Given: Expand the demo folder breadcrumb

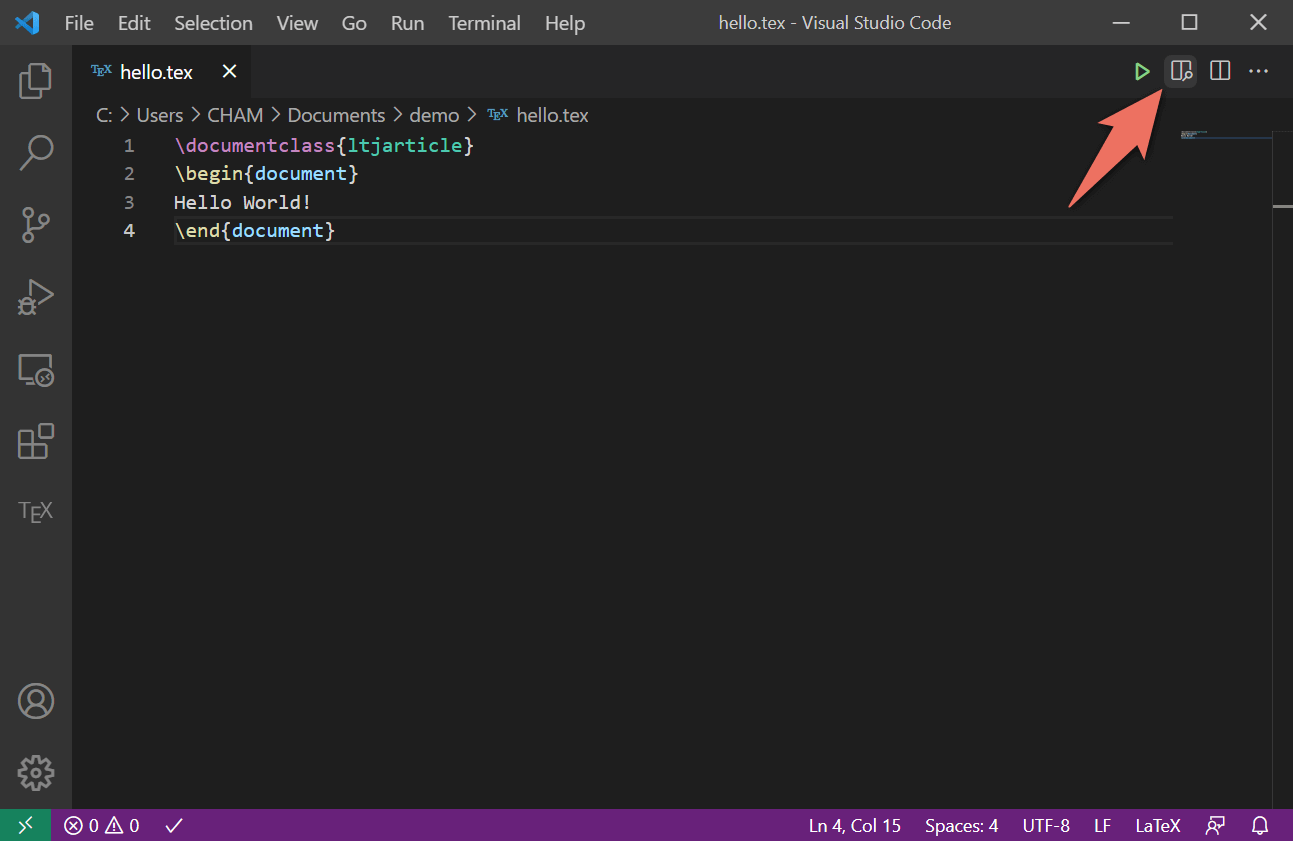Looking at the screenshot, I should (434, 115).
